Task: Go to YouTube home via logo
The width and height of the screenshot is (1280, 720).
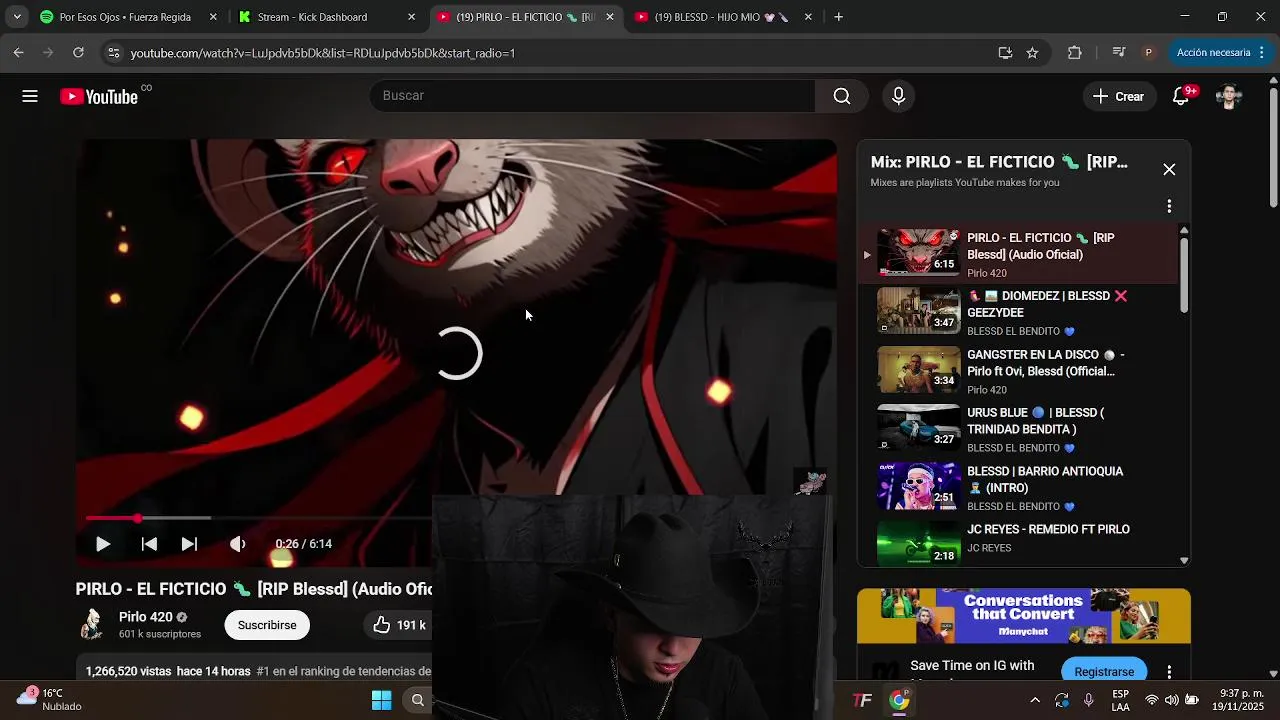Action: pyautogui.click(x=99, y=96)
